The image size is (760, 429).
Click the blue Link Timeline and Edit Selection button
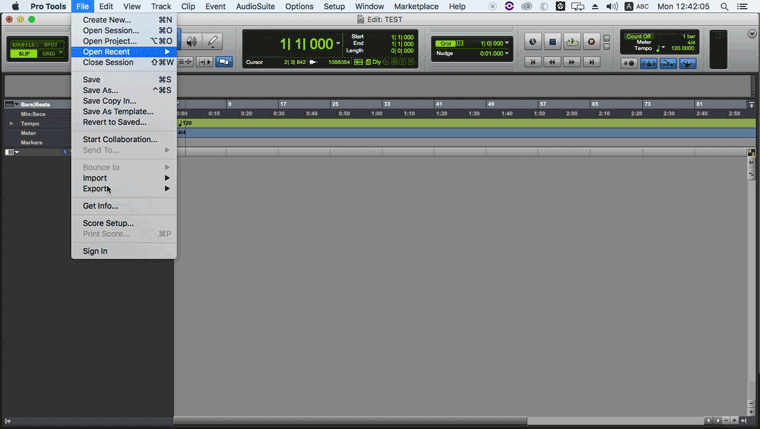tap(224, 62)
